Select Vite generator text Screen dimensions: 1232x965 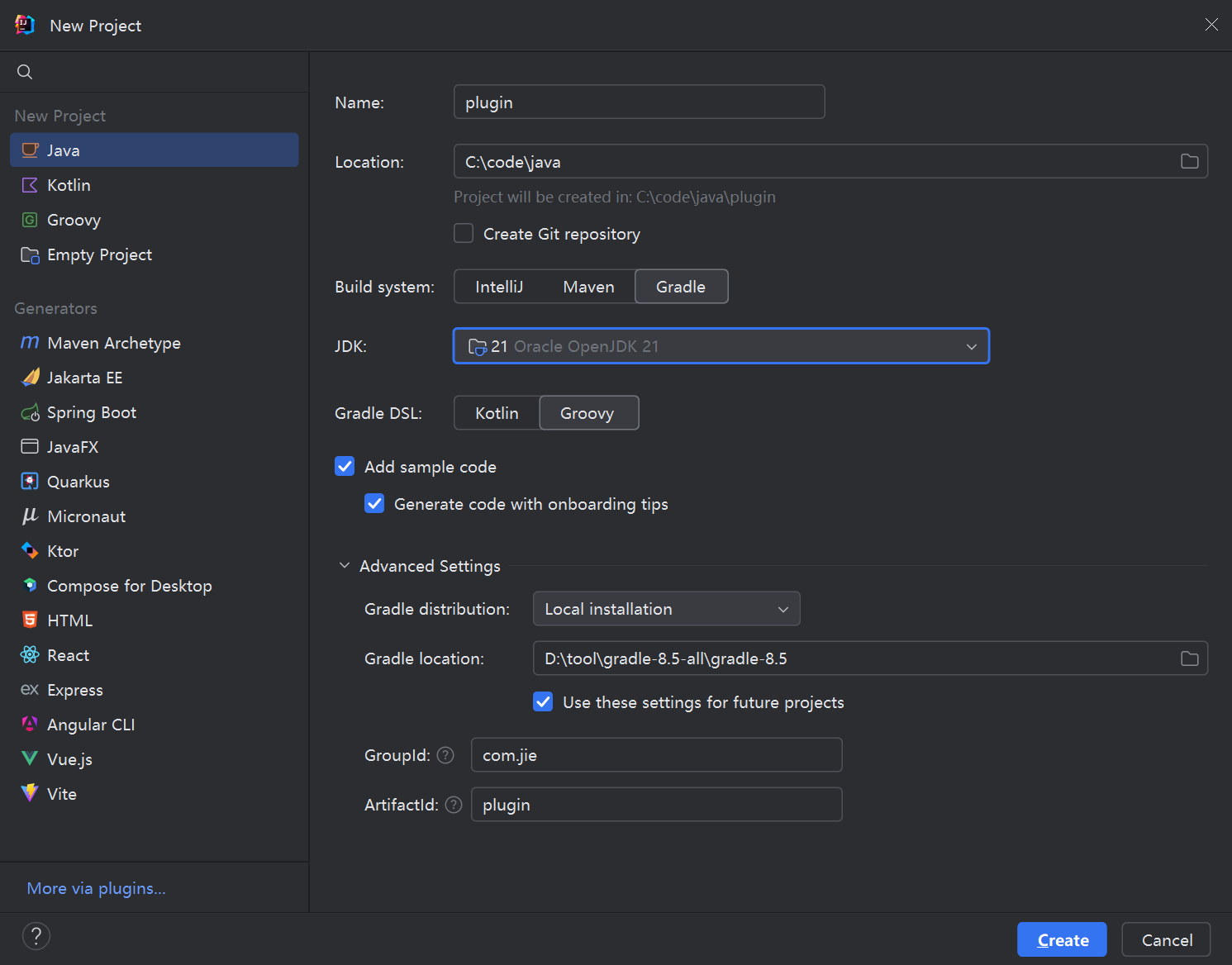(62, 794)
